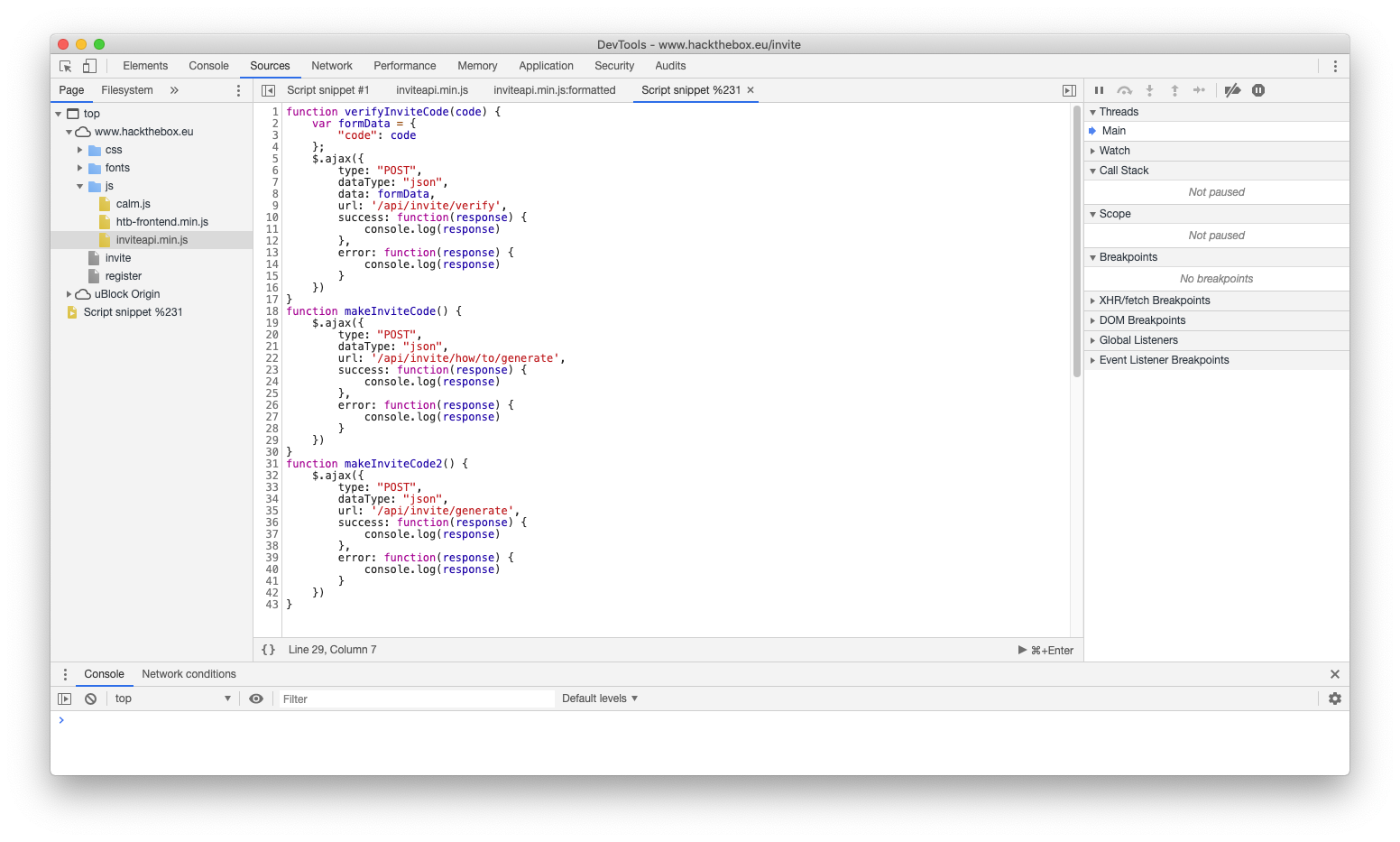Click the pretty print braces icon
This screenshot has width=1400, height=842.
point(268,650)
